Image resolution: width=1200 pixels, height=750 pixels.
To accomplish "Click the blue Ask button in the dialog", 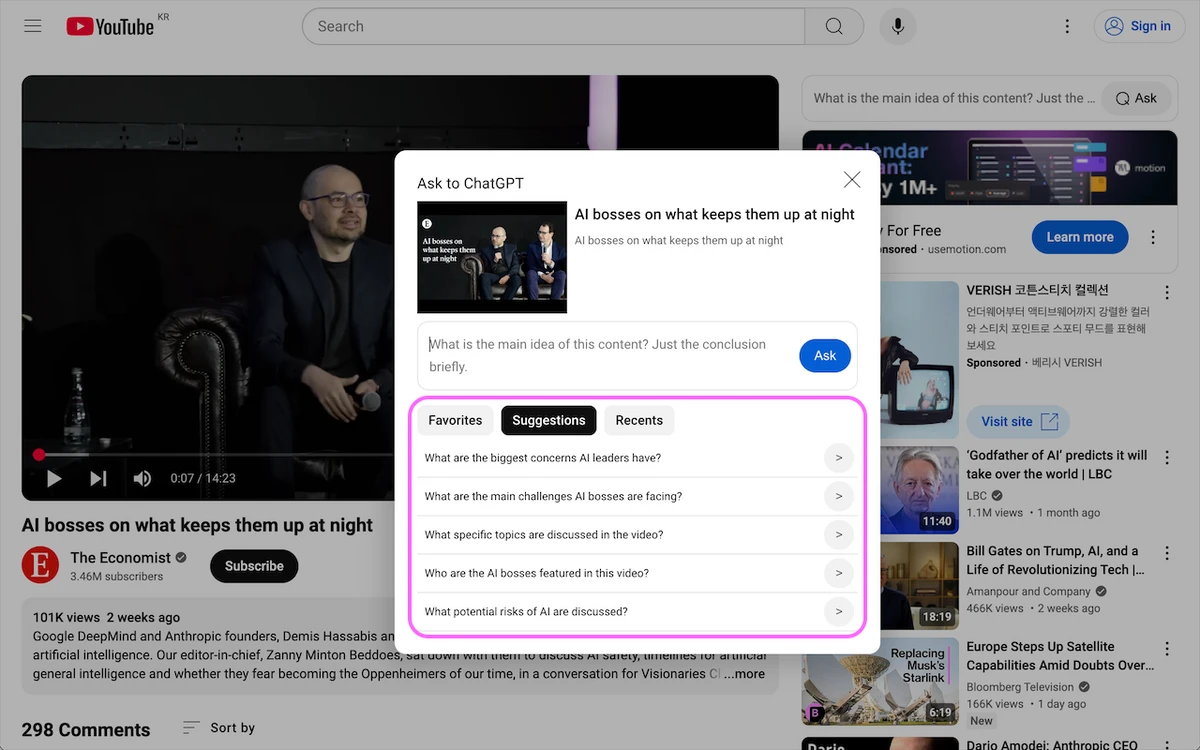I will point(825,355).
